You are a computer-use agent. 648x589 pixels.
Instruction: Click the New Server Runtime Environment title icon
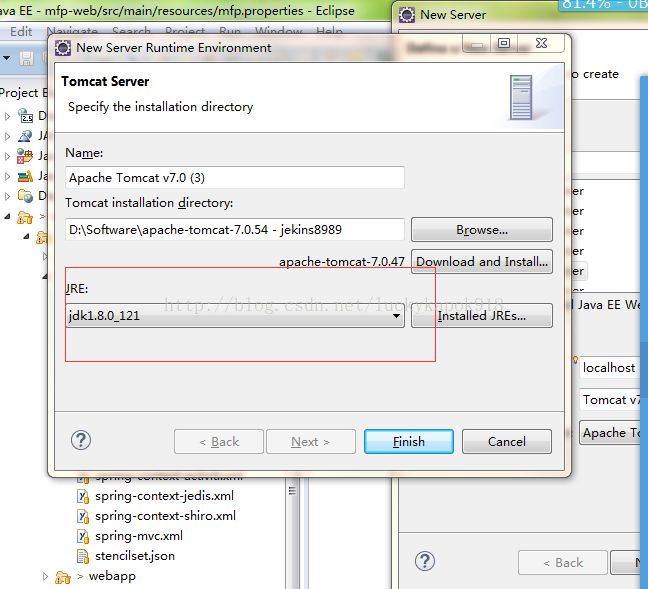coord(63,48)
